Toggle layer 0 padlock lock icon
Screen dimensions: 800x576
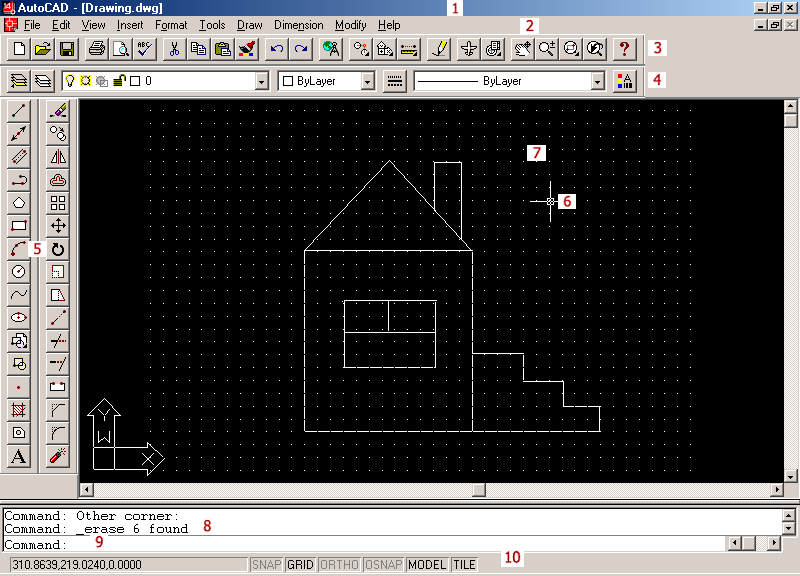coord(119,80)
